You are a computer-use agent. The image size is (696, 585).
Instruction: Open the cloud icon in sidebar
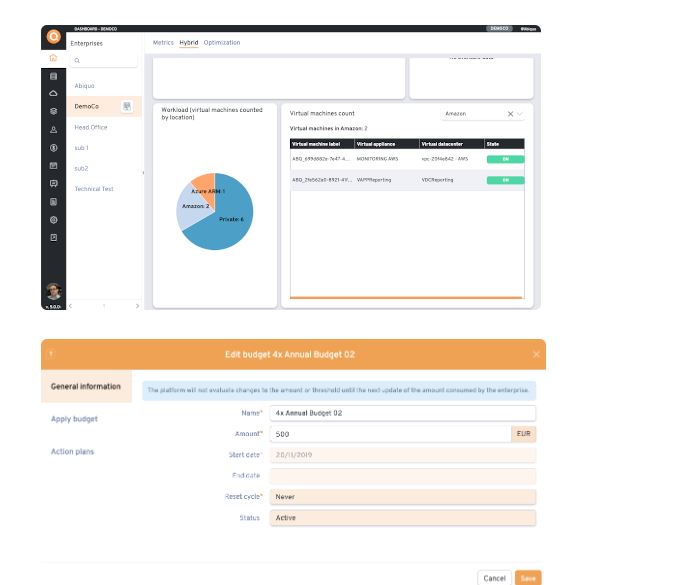click(53, 93)
